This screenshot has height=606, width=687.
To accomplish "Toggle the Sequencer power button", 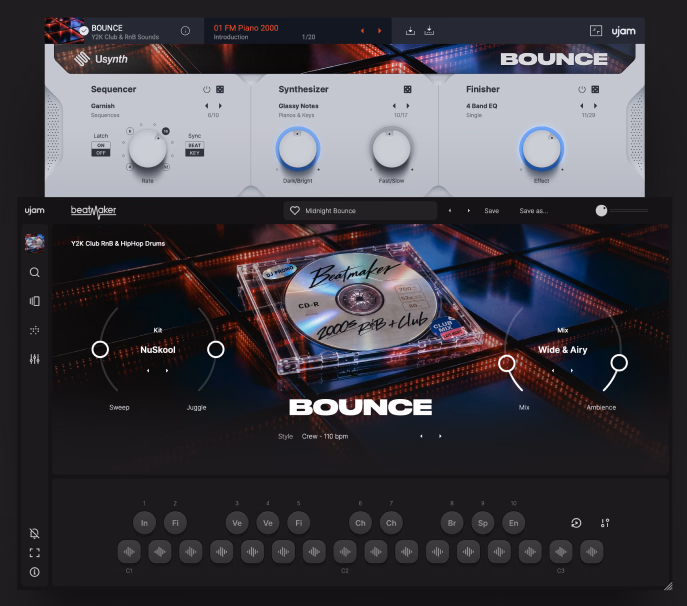I will [207, 89].
